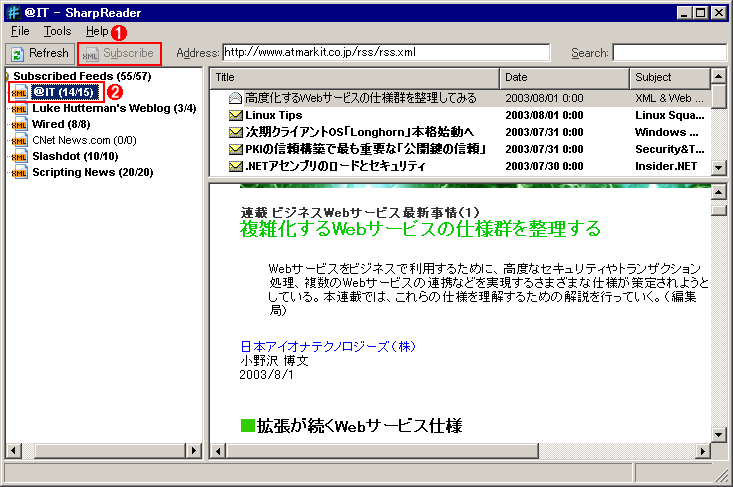
Task: Select the Scripting News (20/20) feed
Action: (x=93, y=172)
